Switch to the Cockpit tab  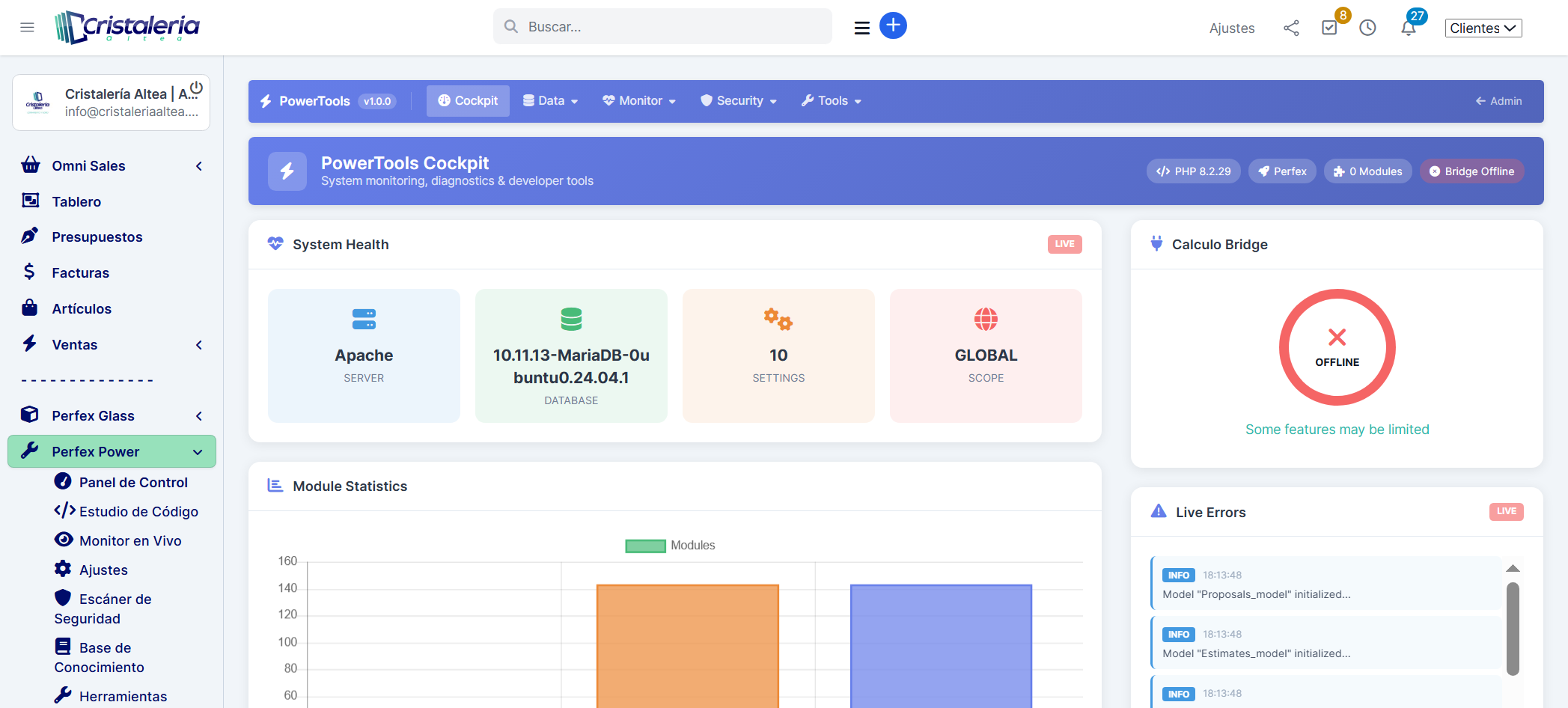point(467,100)
